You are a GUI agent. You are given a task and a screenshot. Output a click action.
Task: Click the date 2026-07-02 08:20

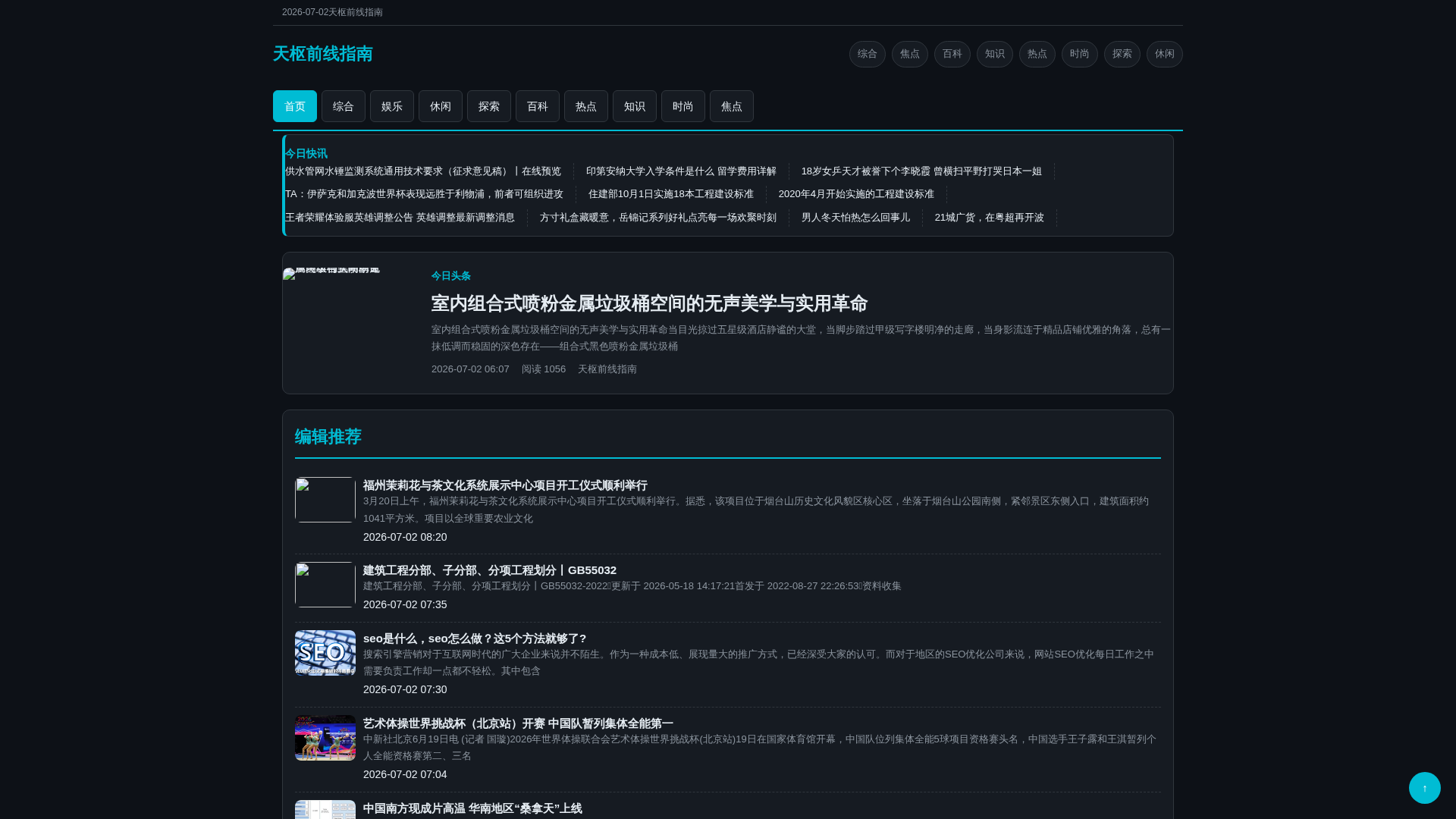[405, 537]
